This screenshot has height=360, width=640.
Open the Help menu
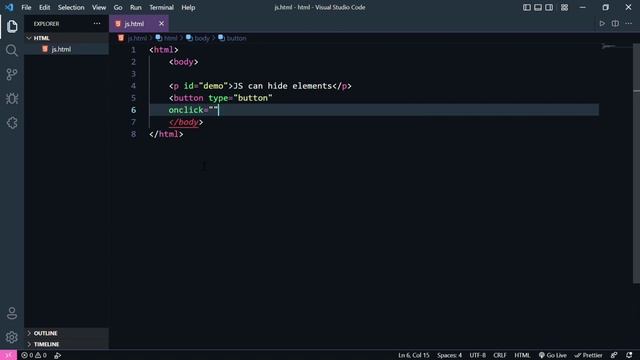[188, 7]
